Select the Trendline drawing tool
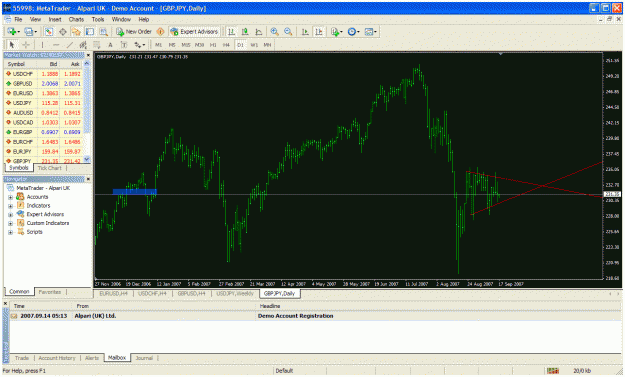The width and height of the screenshot is (625, 377). [70, 45]
